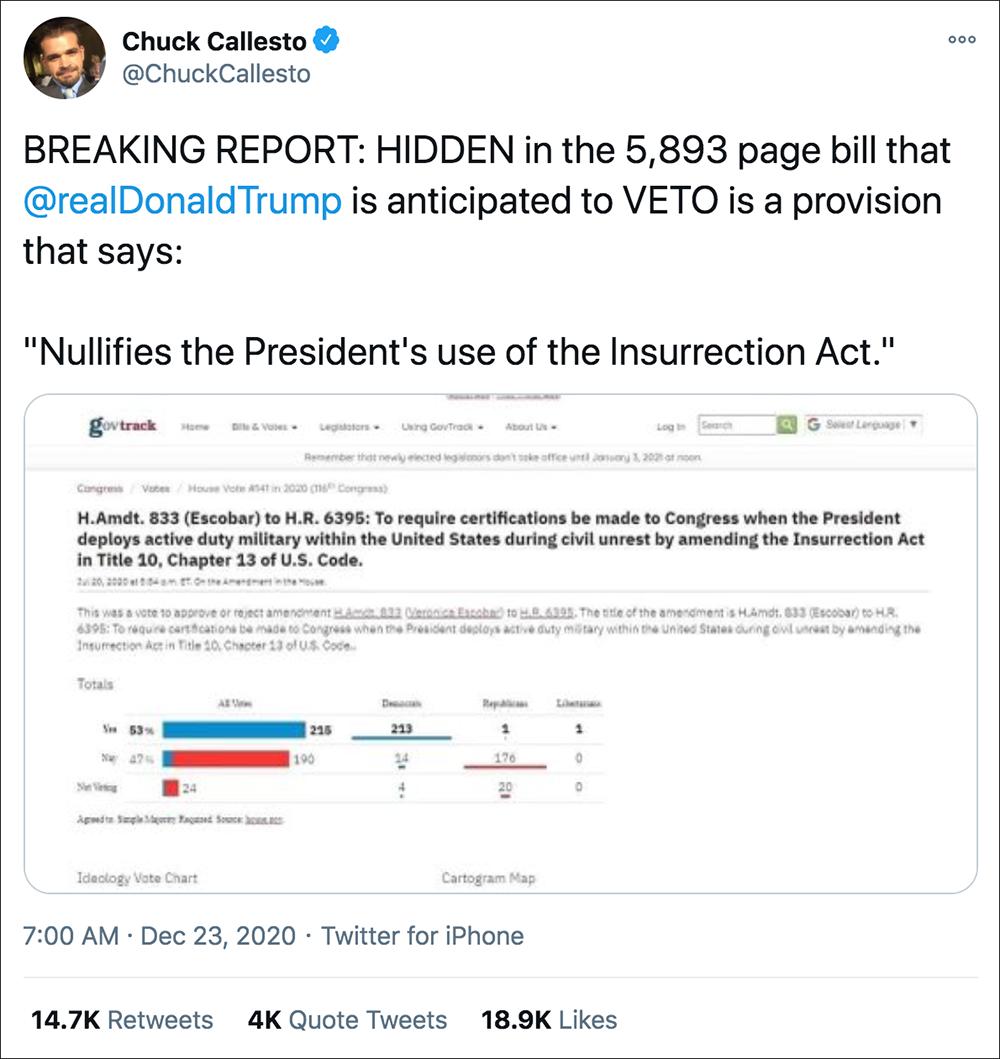1000x1059 pixels.
Task: View the 14.7K Retweets list
Action: (122, 1020)
